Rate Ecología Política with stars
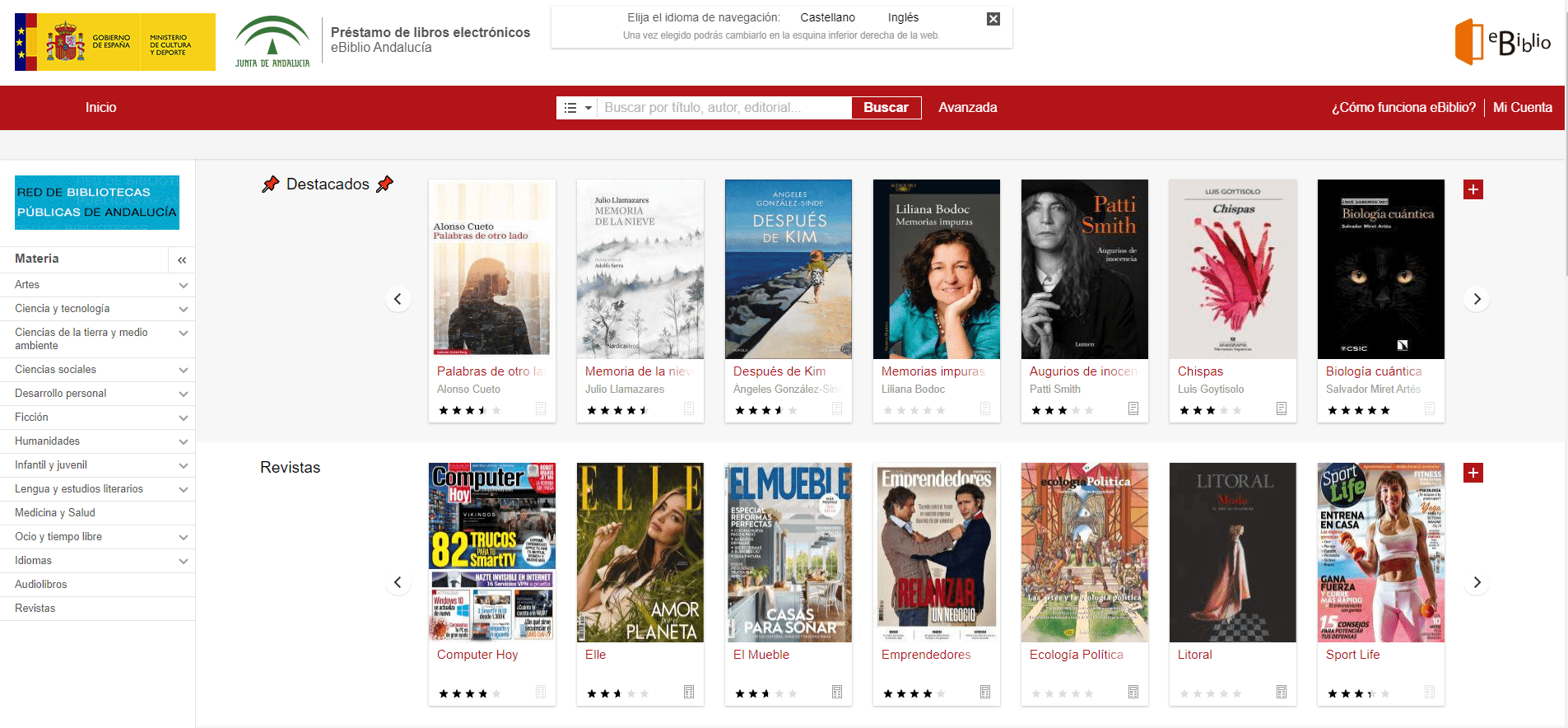This screenshot has width=1568, height=728. coord(1062,693)
